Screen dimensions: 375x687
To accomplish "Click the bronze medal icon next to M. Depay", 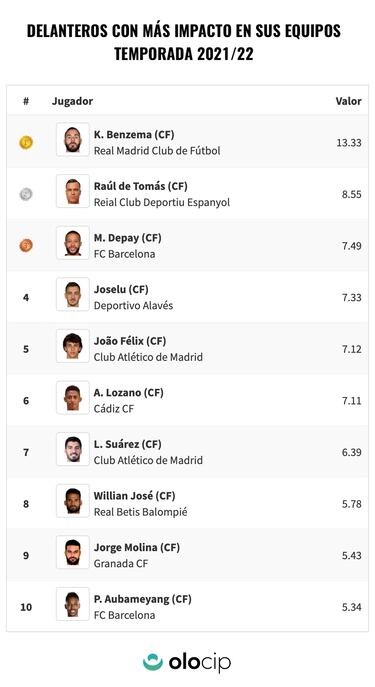I will tap(26, 245).
